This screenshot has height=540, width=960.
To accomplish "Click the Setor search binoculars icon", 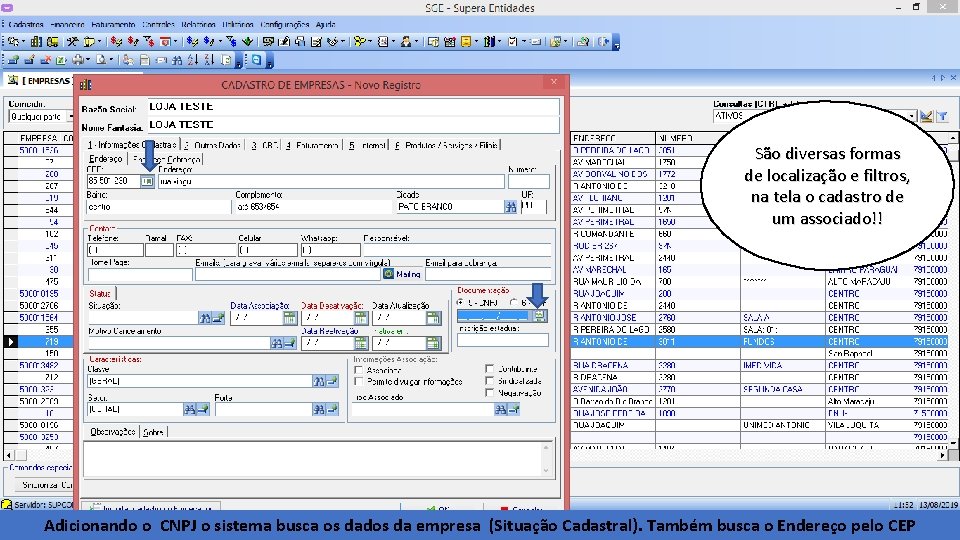I will [x=189, y=409].
